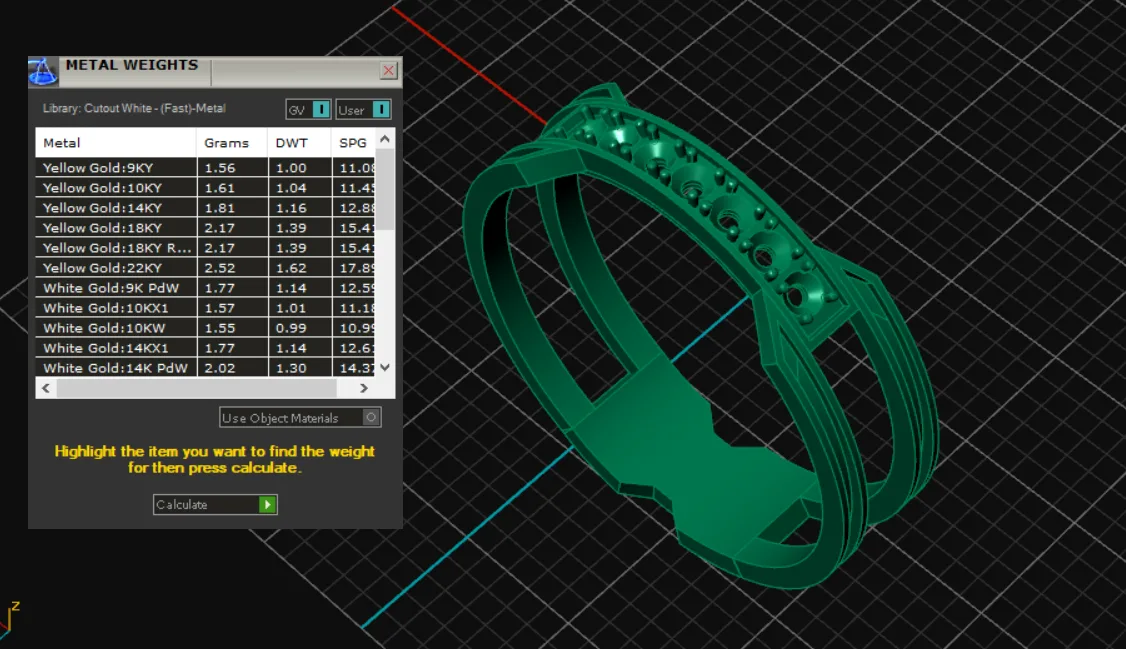Select the Yellow Gold:18KY row
This screenshot has width=1126, height=649.
[x=205, y=228]
